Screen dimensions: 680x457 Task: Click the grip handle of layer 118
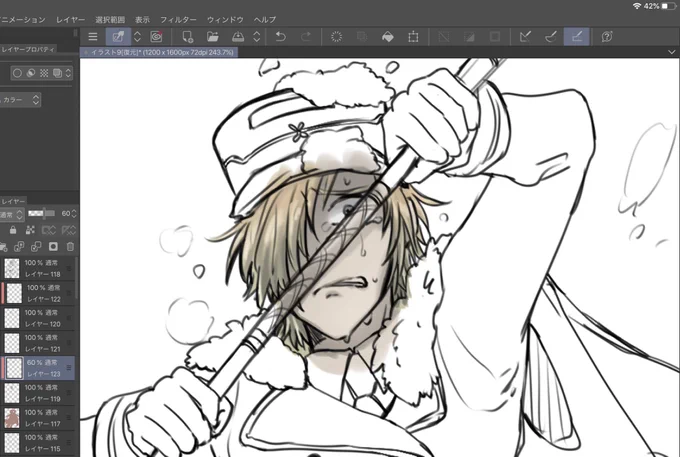point(69,268)
